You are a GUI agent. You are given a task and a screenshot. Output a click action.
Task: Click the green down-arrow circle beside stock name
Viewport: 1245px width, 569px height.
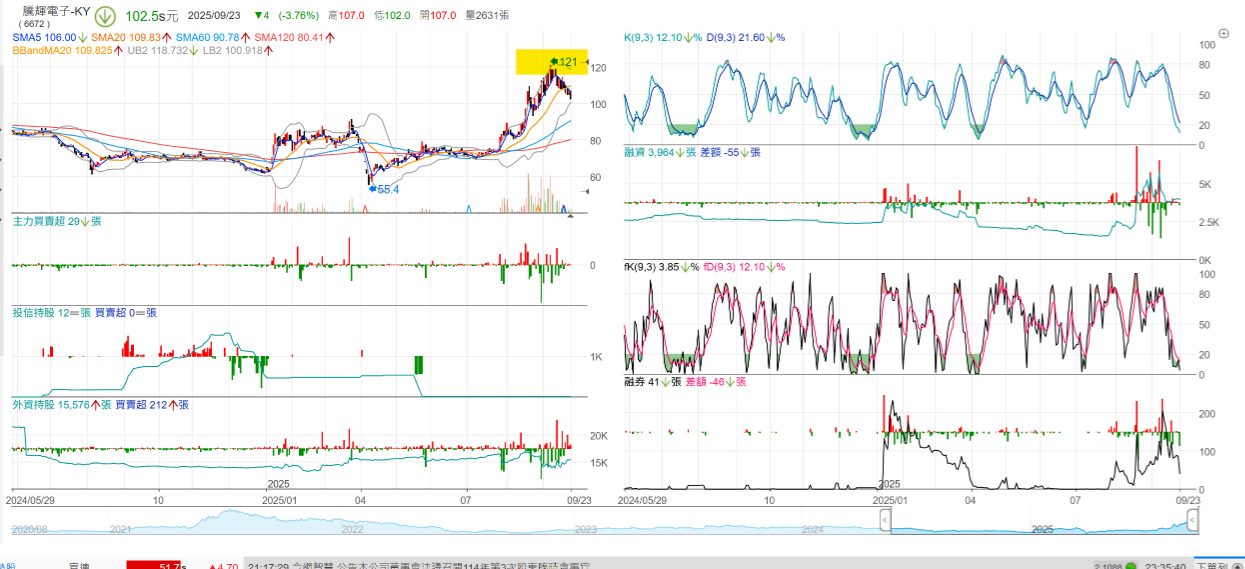pos(105,18)
